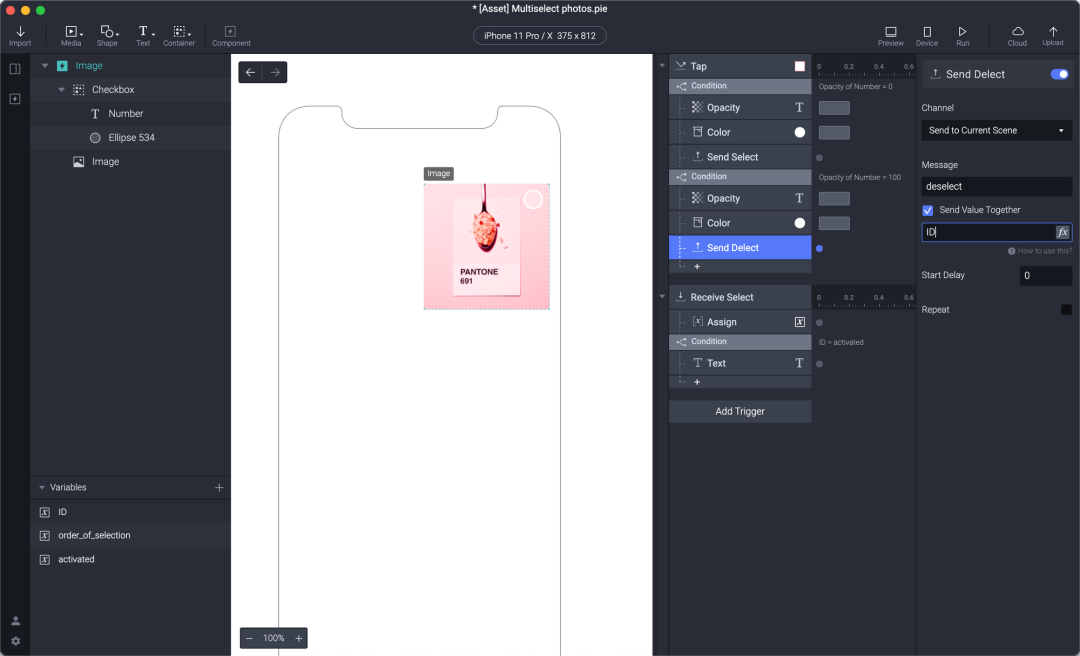The width and height of the screenshot is (1080, 656).
Task: Open the Media tool menu
Action: pyautogui.click(x=72, y=36)
